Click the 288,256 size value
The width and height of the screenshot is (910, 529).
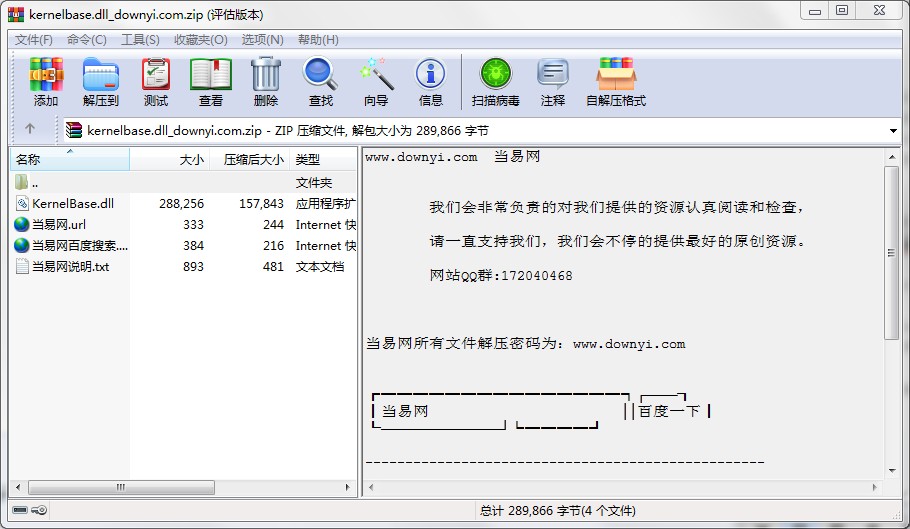tap(182, 204)
